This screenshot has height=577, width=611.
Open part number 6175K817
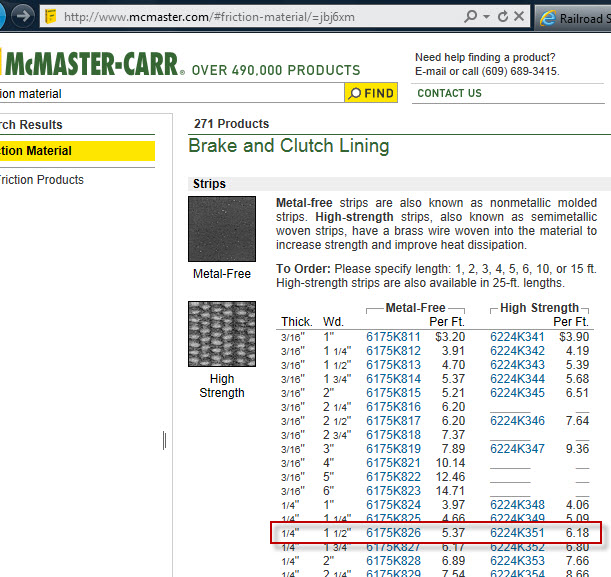(x=393, y=421)
